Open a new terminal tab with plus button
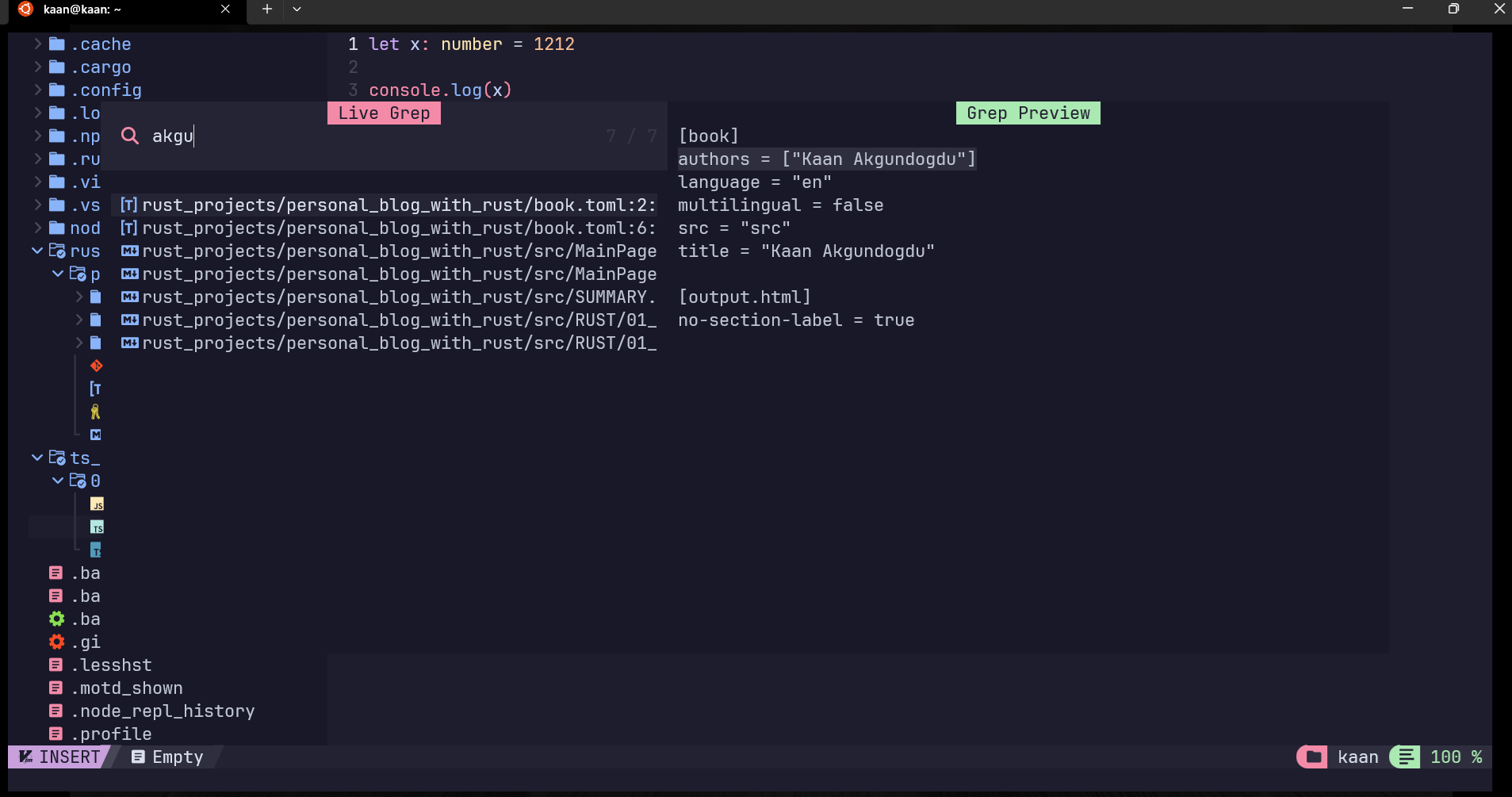The width and height of the screenshot is (1512, 797). (267, 9)
